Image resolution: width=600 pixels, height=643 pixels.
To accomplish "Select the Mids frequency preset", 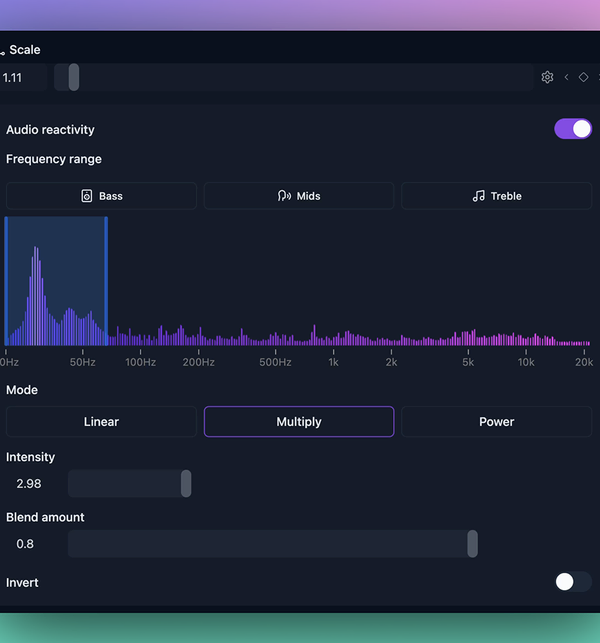I will point(299,196).
